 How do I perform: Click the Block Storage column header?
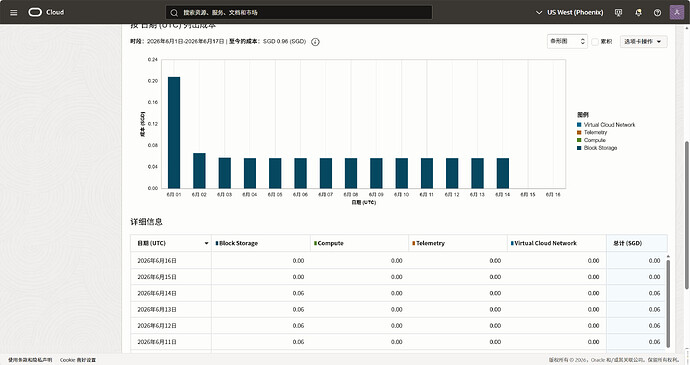261,243
